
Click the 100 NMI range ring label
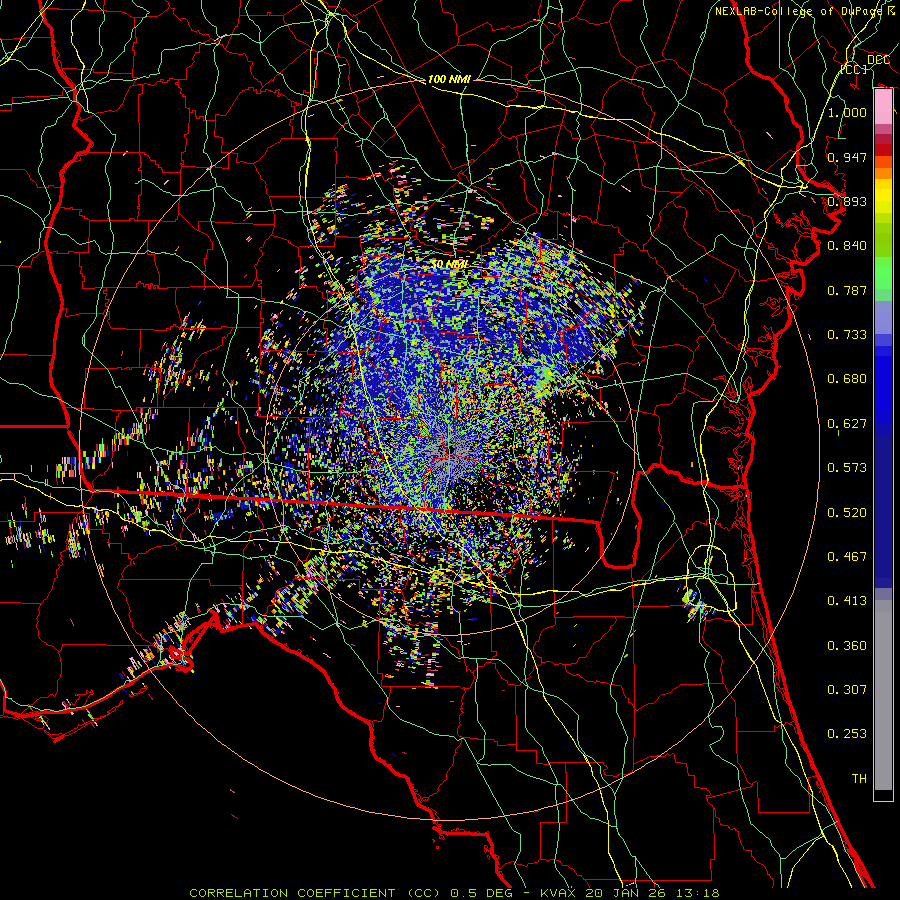(449, 79)
